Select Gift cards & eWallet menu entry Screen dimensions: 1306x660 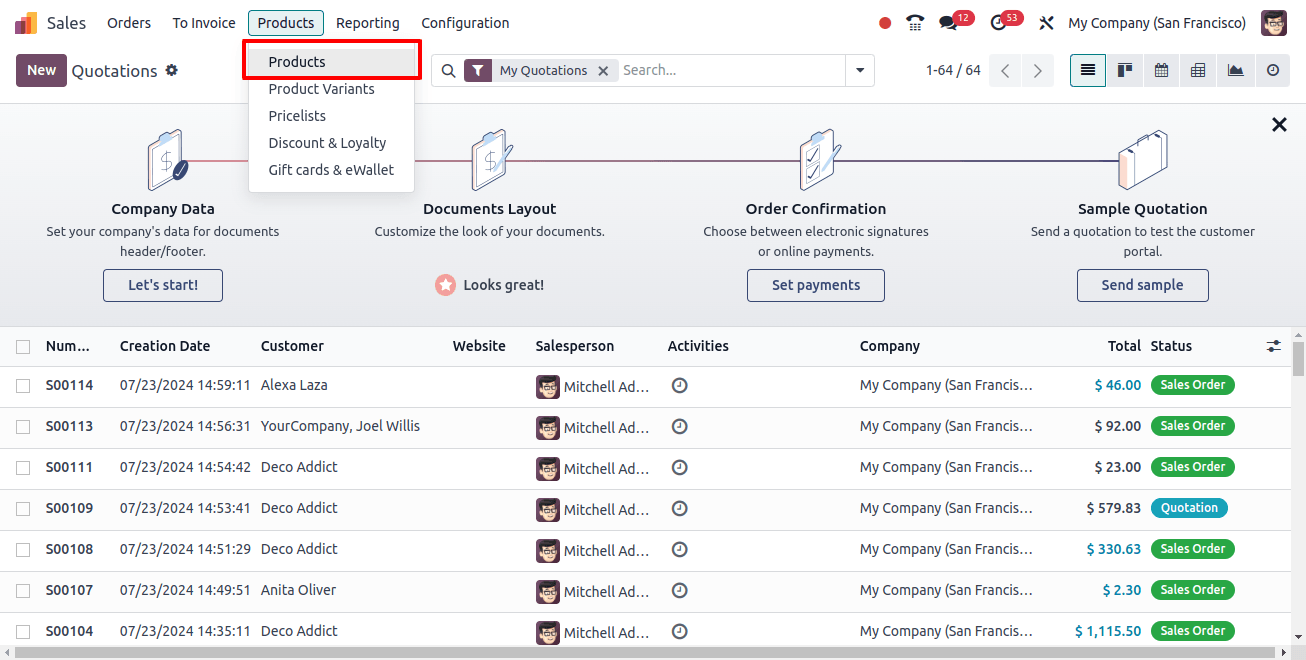(331, 170)
